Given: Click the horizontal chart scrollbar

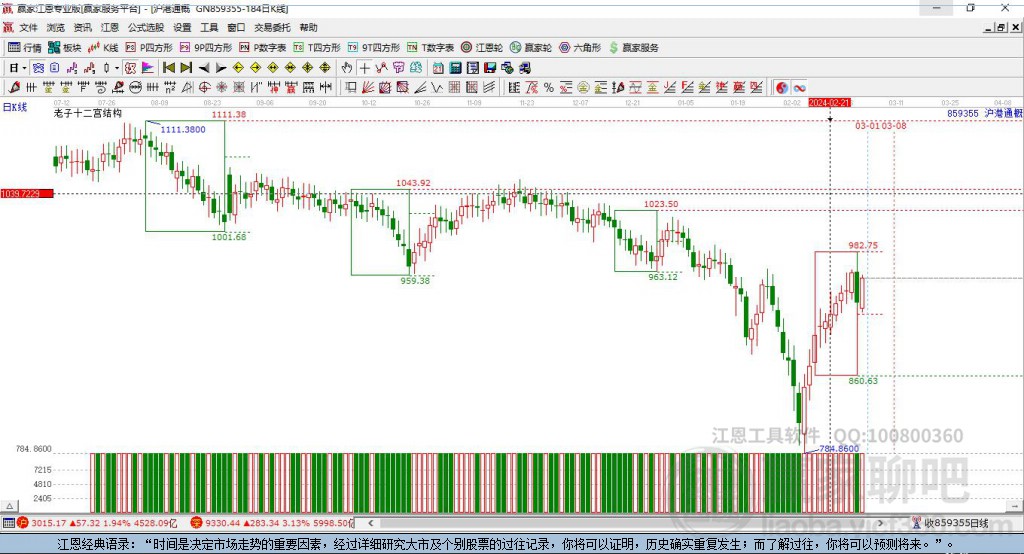Looking at the screenshot, I should [x=626, y=523].
